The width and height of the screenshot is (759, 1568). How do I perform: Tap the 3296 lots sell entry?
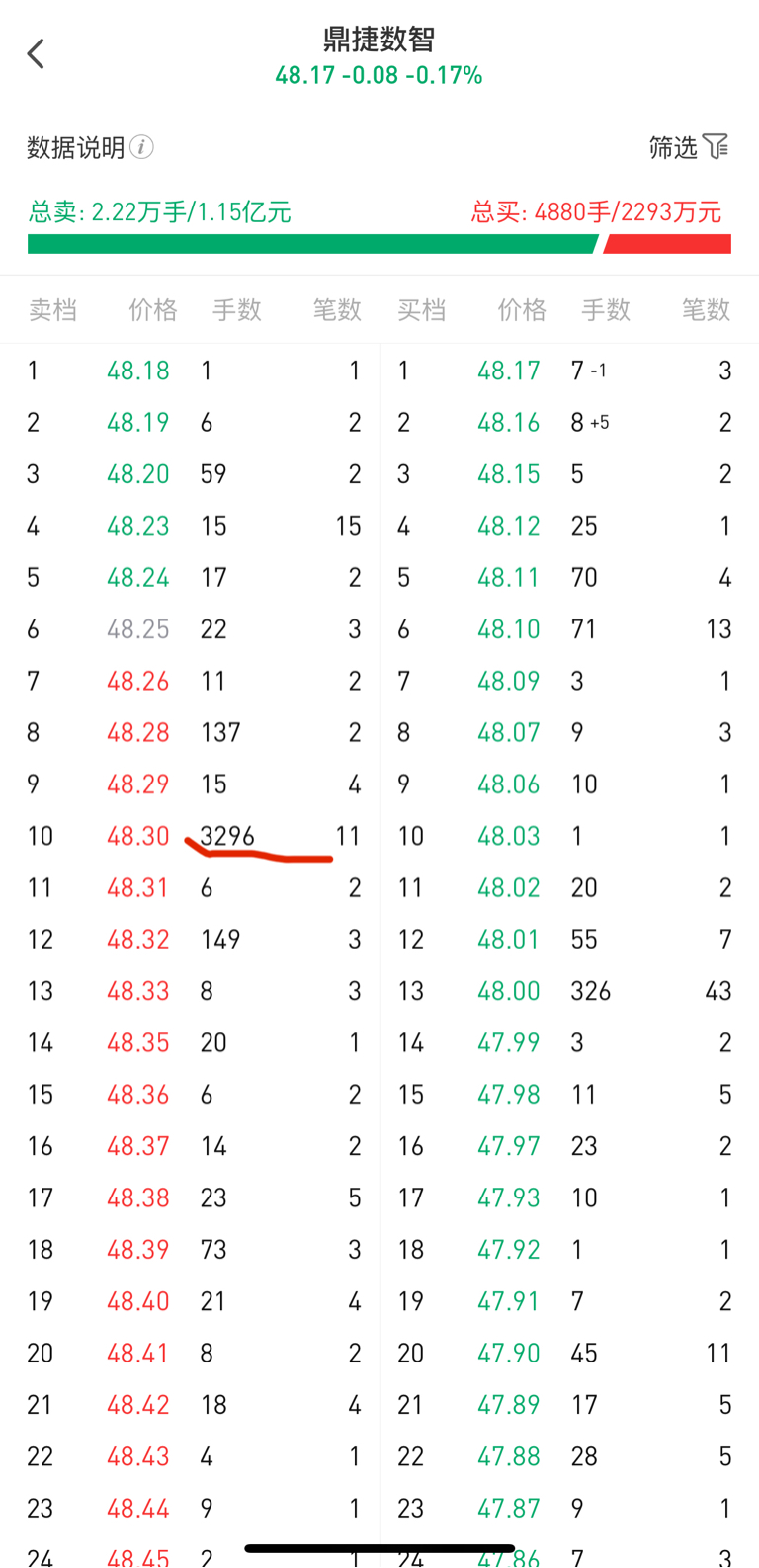[227, 836]
